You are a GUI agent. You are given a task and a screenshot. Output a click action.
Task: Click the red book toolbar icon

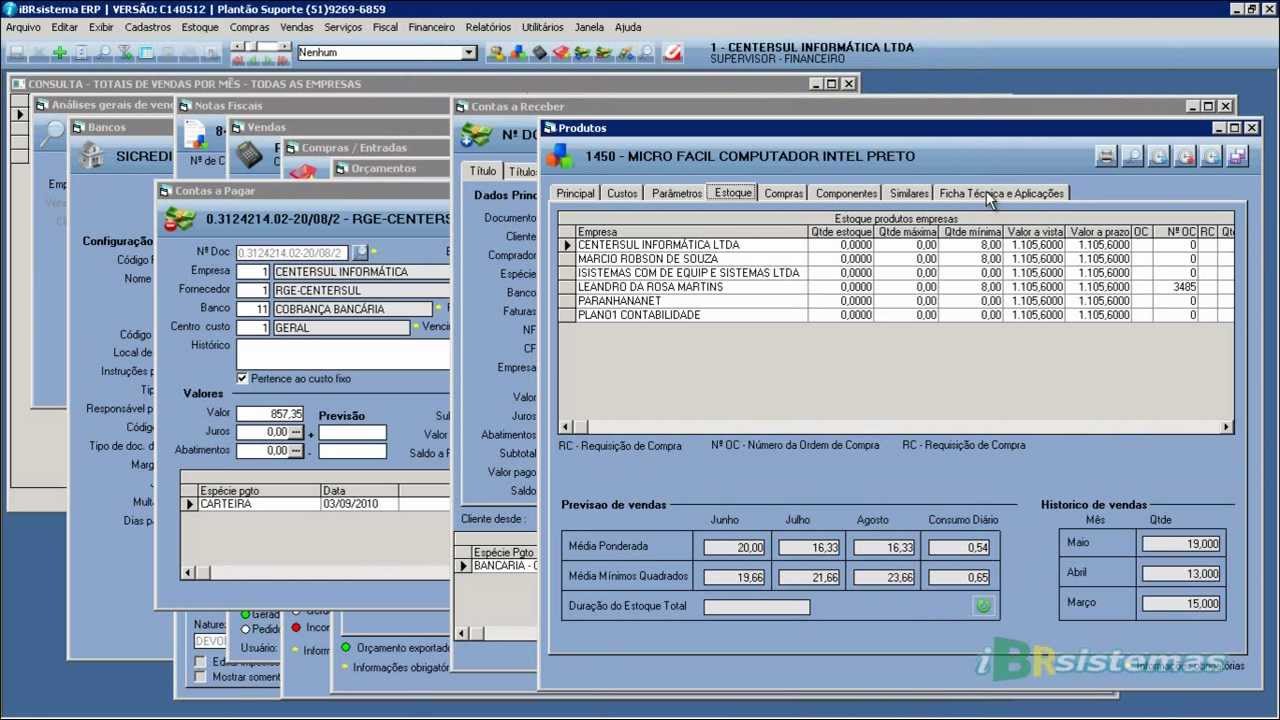561,52
